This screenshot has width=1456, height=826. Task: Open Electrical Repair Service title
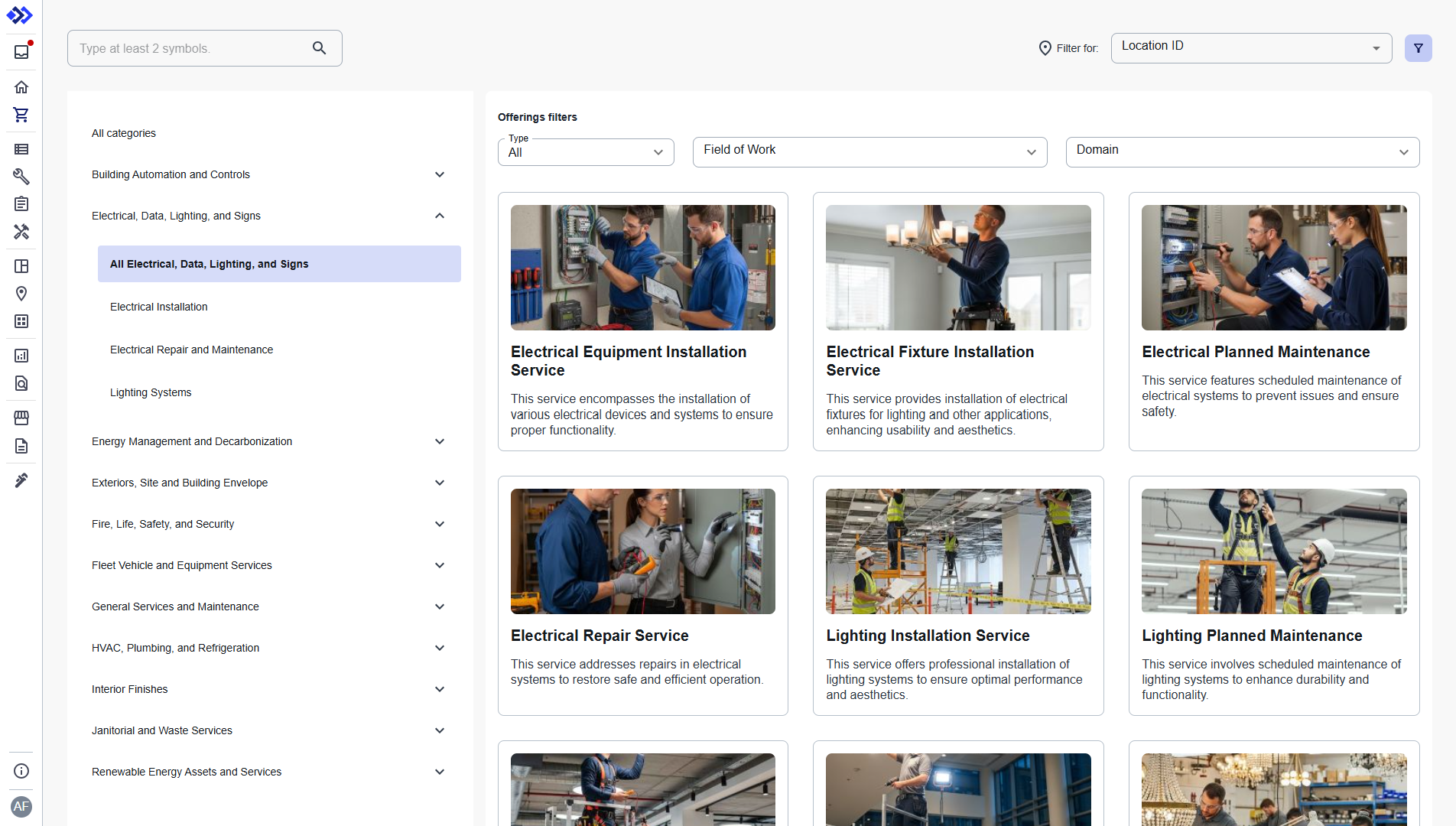click(x=600, y=636)
